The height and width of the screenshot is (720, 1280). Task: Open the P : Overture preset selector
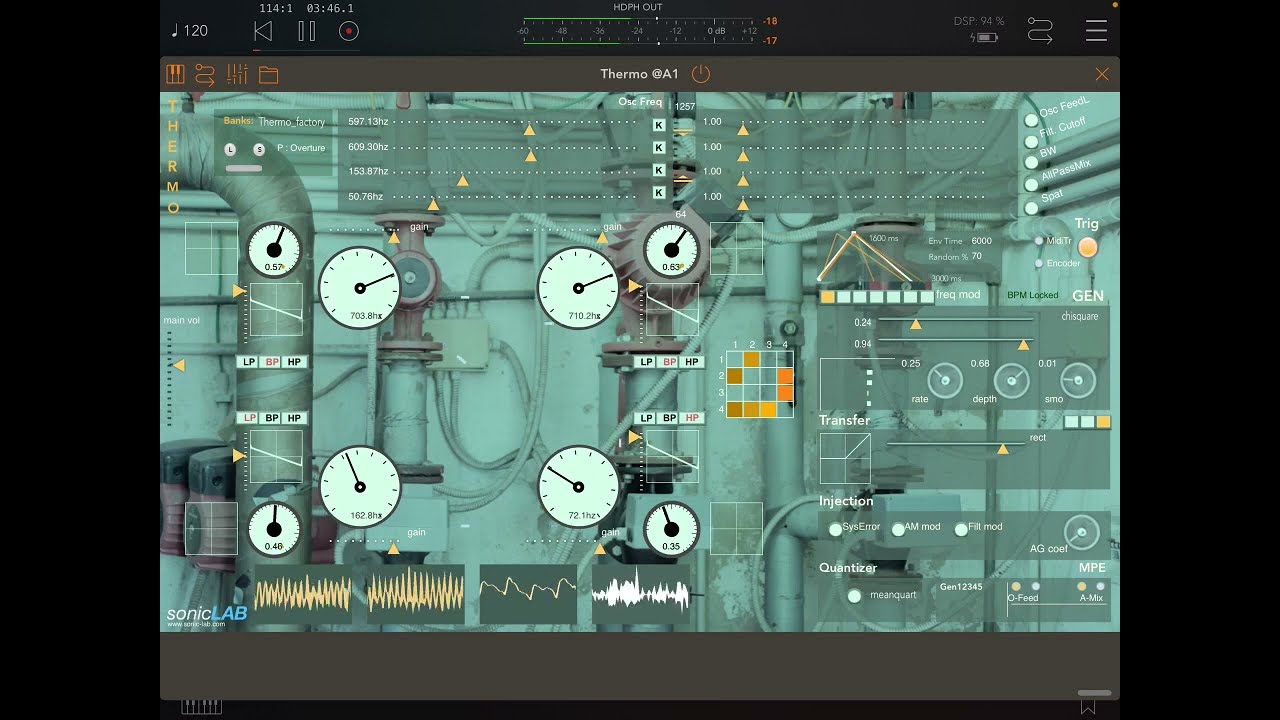[x=301, y=148]
